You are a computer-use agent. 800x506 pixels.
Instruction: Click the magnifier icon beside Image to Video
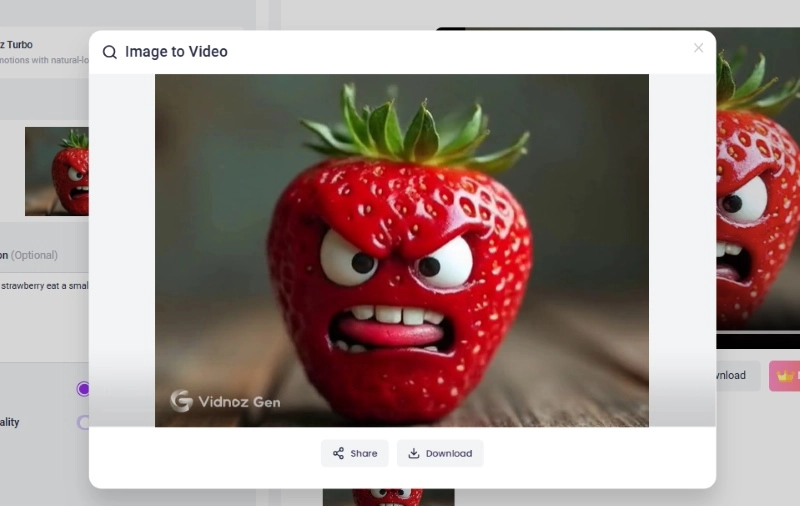[x=110, y=52]
